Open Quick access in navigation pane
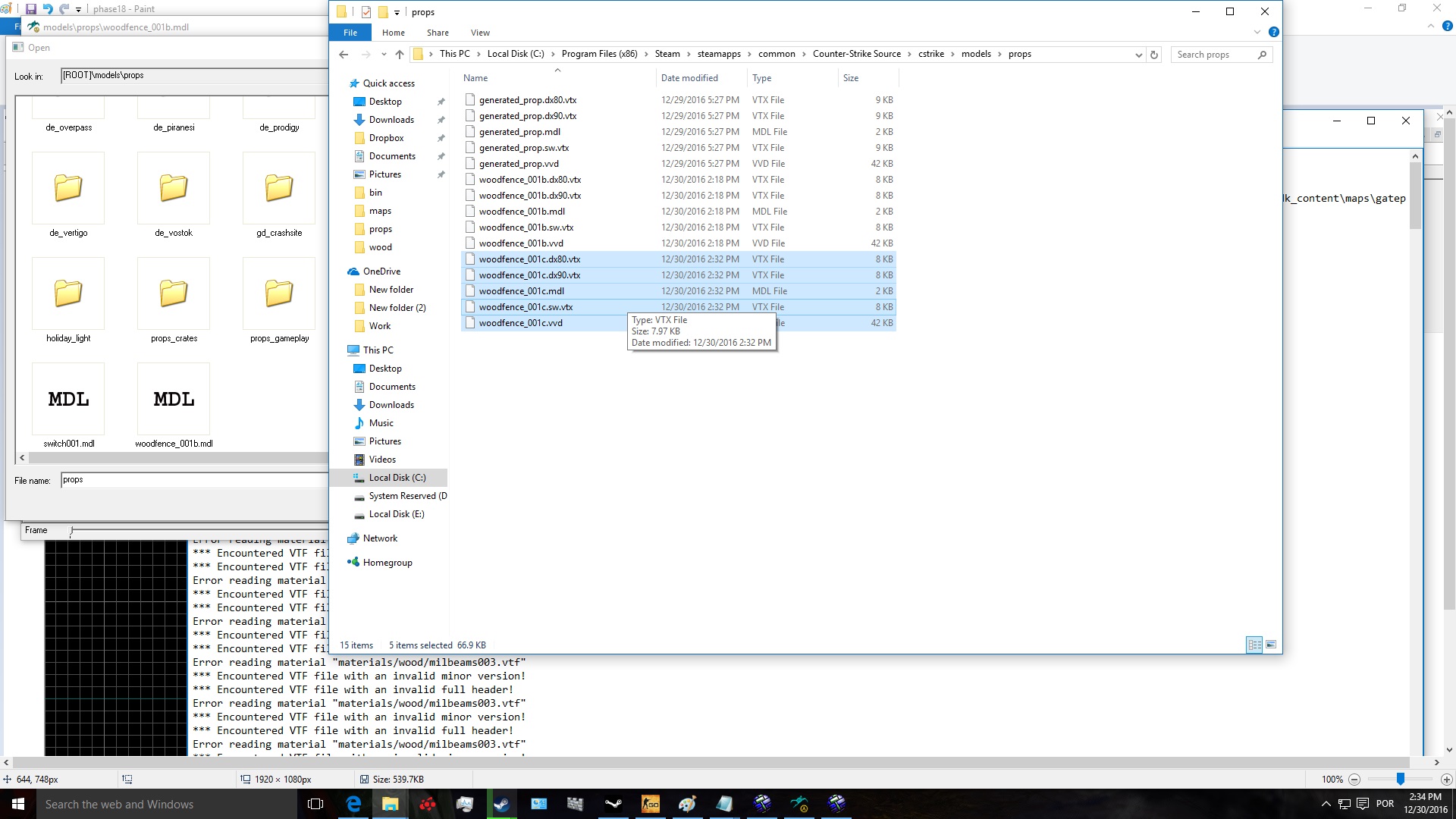Viewport: 1456px width, 819px height. tap(388, 83)
